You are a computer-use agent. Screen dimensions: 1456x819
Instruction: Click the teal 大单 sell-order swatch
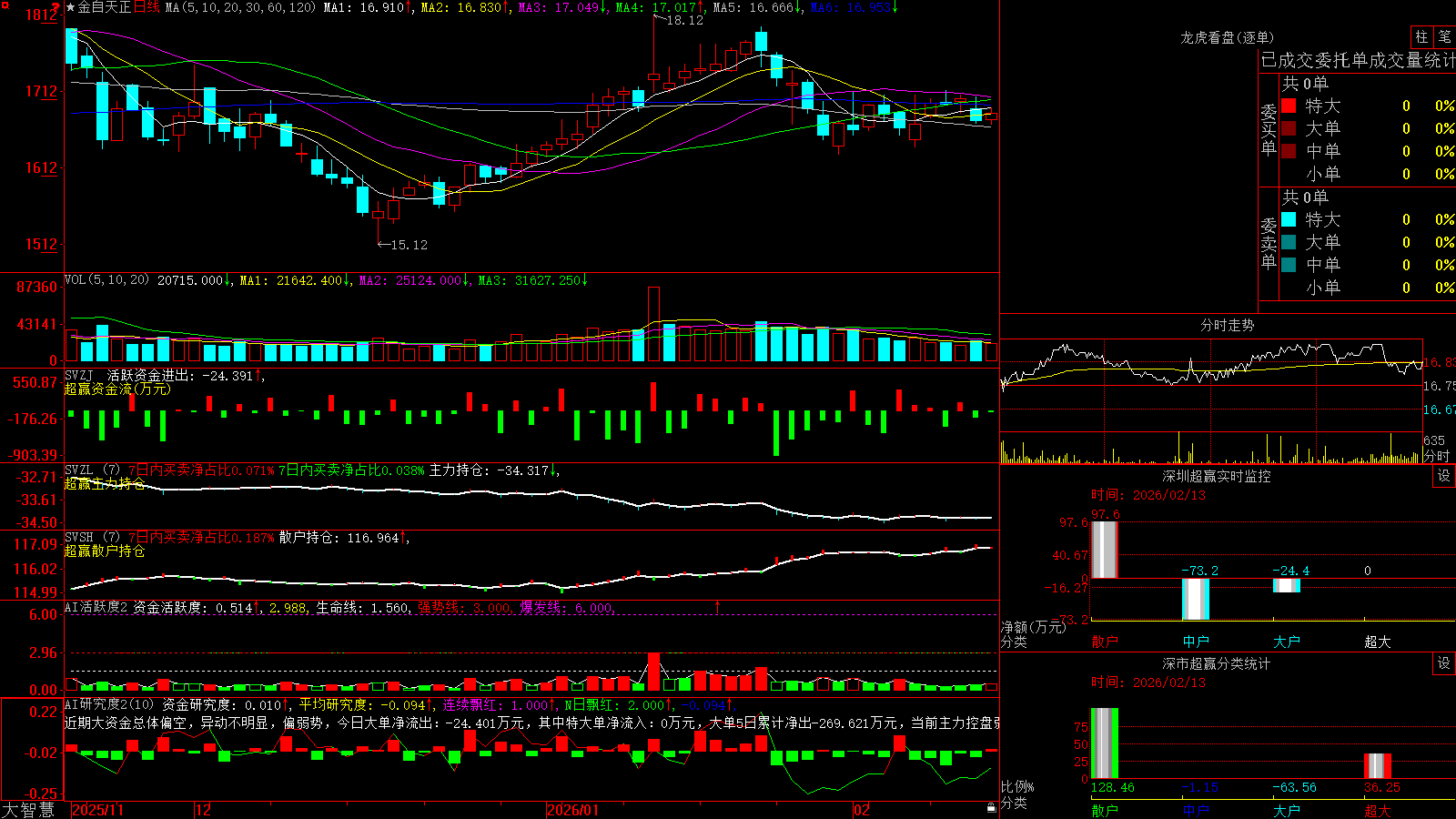[x=1289, y=242]
